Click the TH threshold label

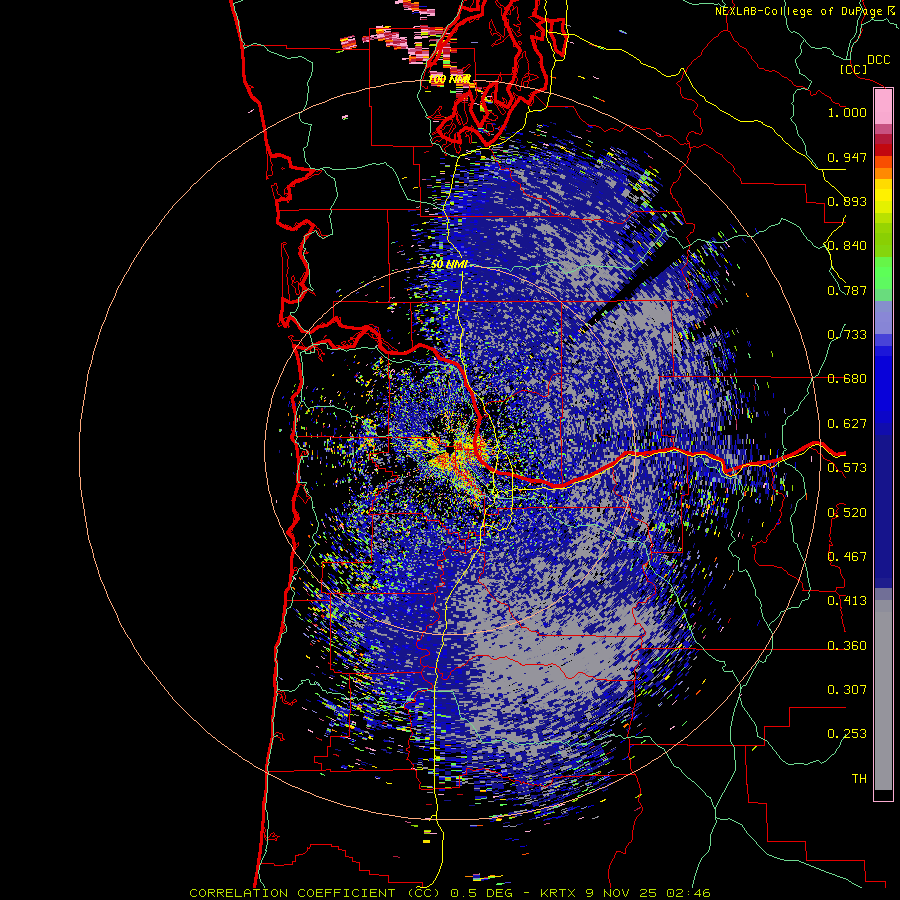(x=859, y=779)
